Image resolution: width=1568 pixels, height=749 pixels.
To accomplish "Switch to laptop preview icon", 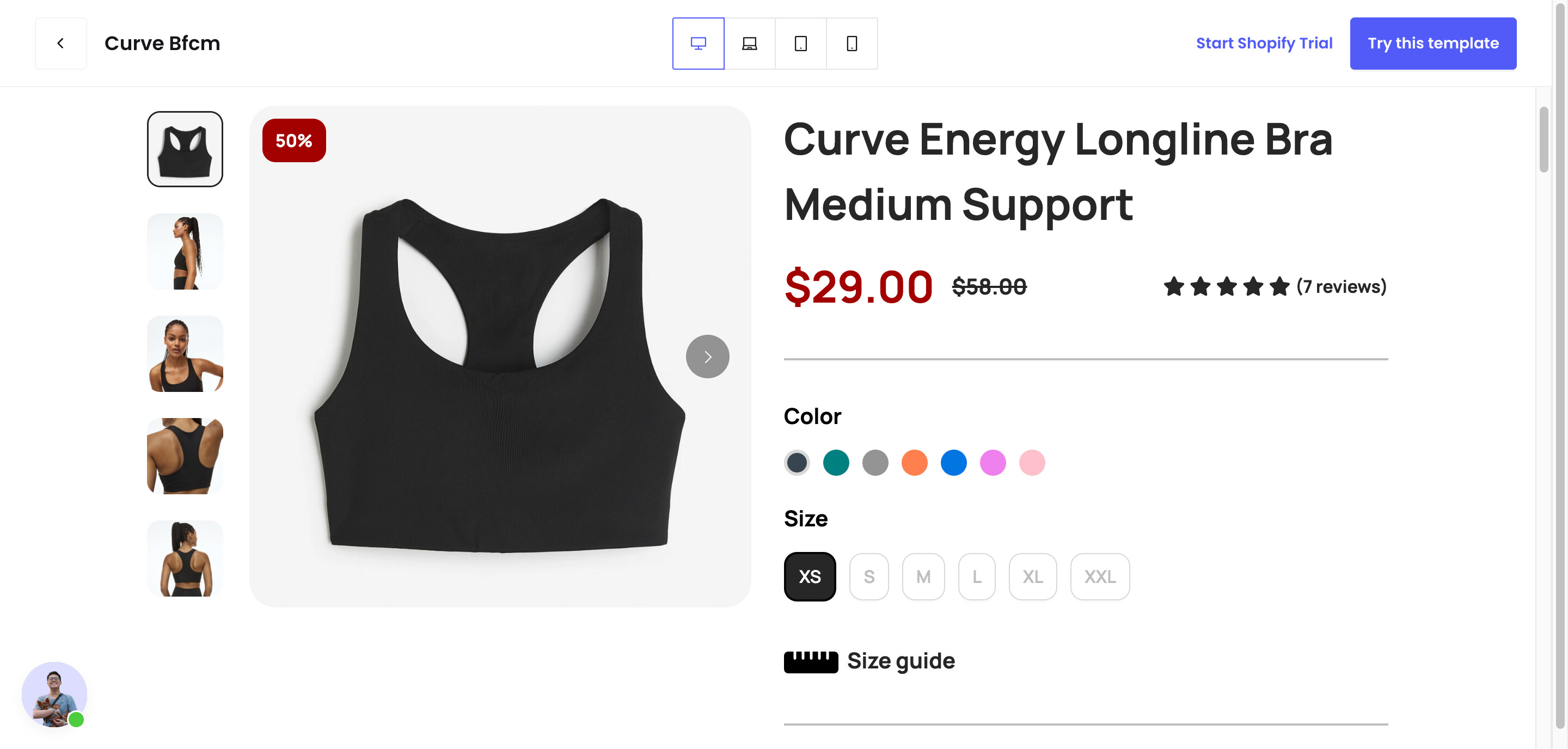I will [749, 43].
